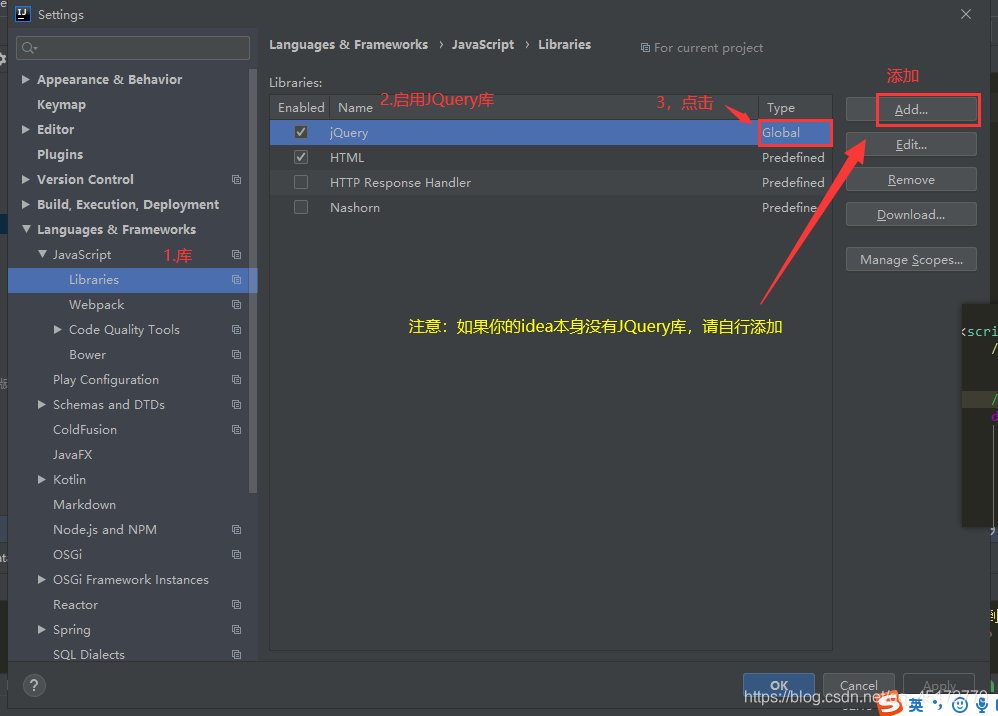Click the project-scope icon next to Spring
The width and height of the screenshot is (998, 716).
[x=236, y=629]
